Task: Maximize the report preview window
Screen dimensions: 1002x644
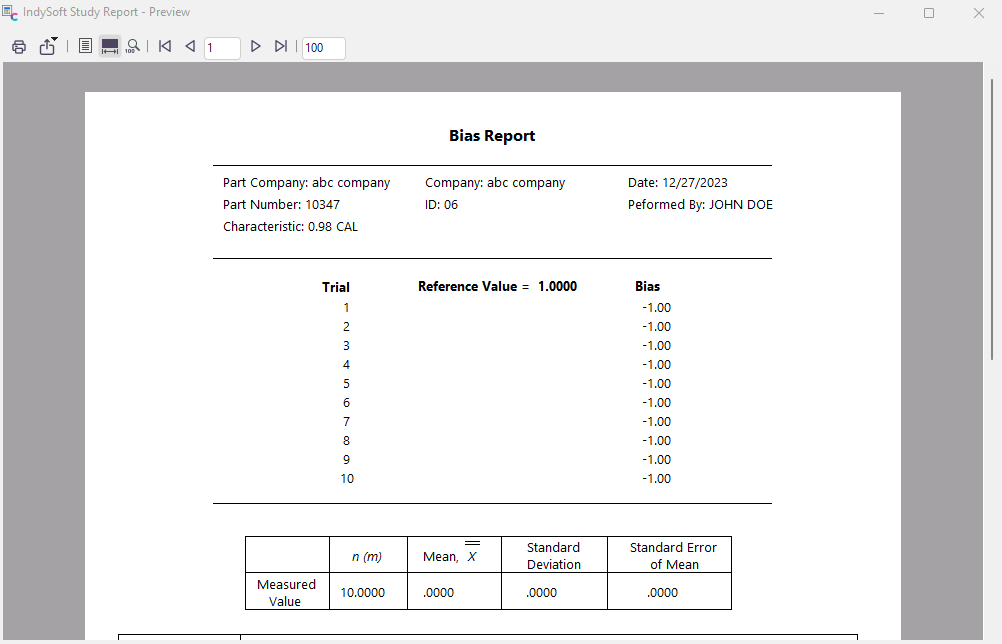Action: point(929,13)
